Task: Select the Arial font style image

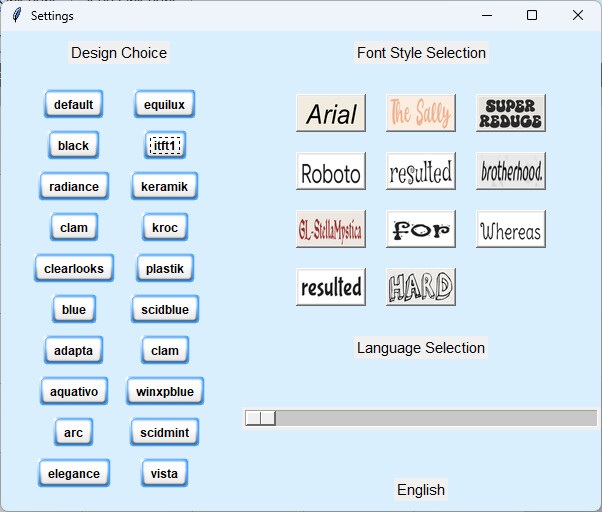Action: 331,113
